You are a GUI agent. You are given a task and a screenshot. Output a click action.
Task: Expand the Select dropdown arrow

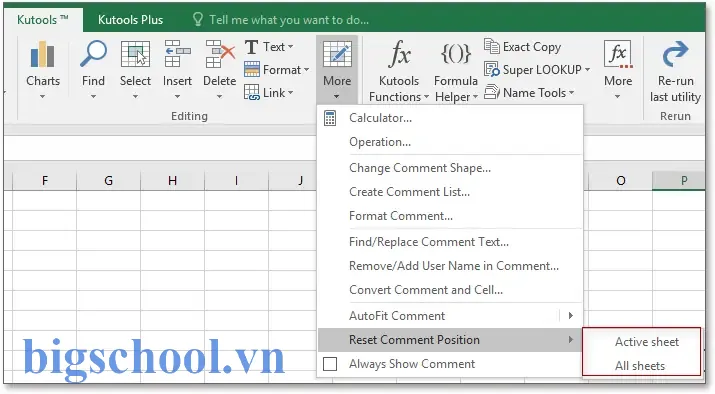135,97
